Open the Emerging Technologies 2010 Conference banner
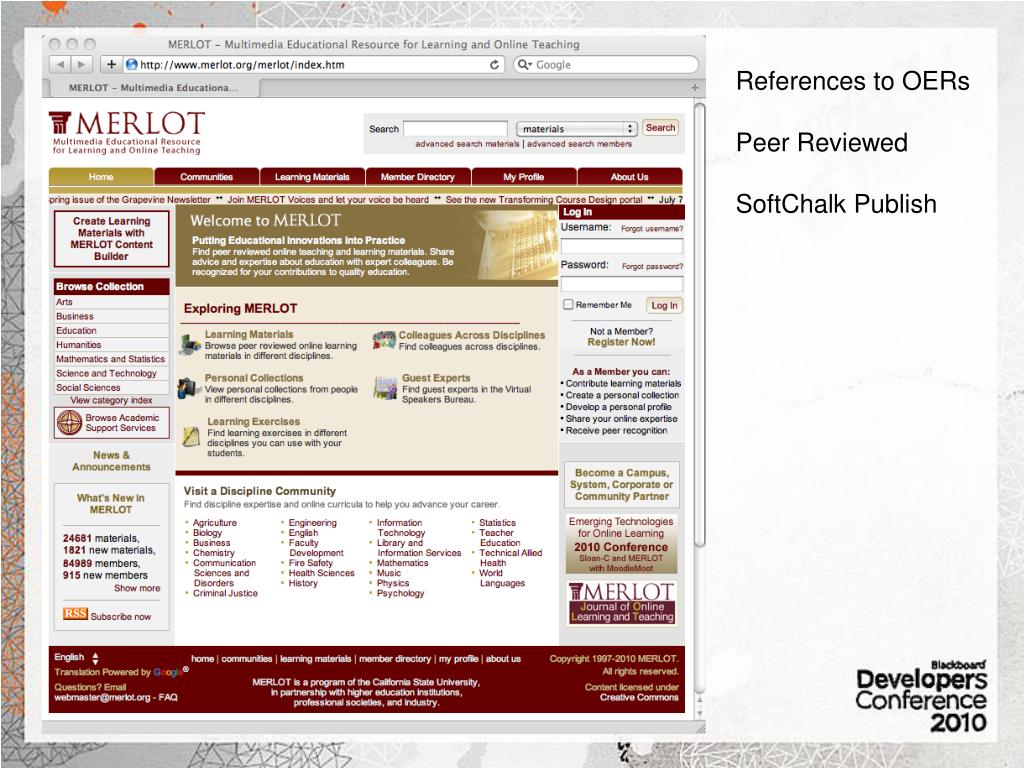The height and width of the screenshot is (768, 1024). 621,544
